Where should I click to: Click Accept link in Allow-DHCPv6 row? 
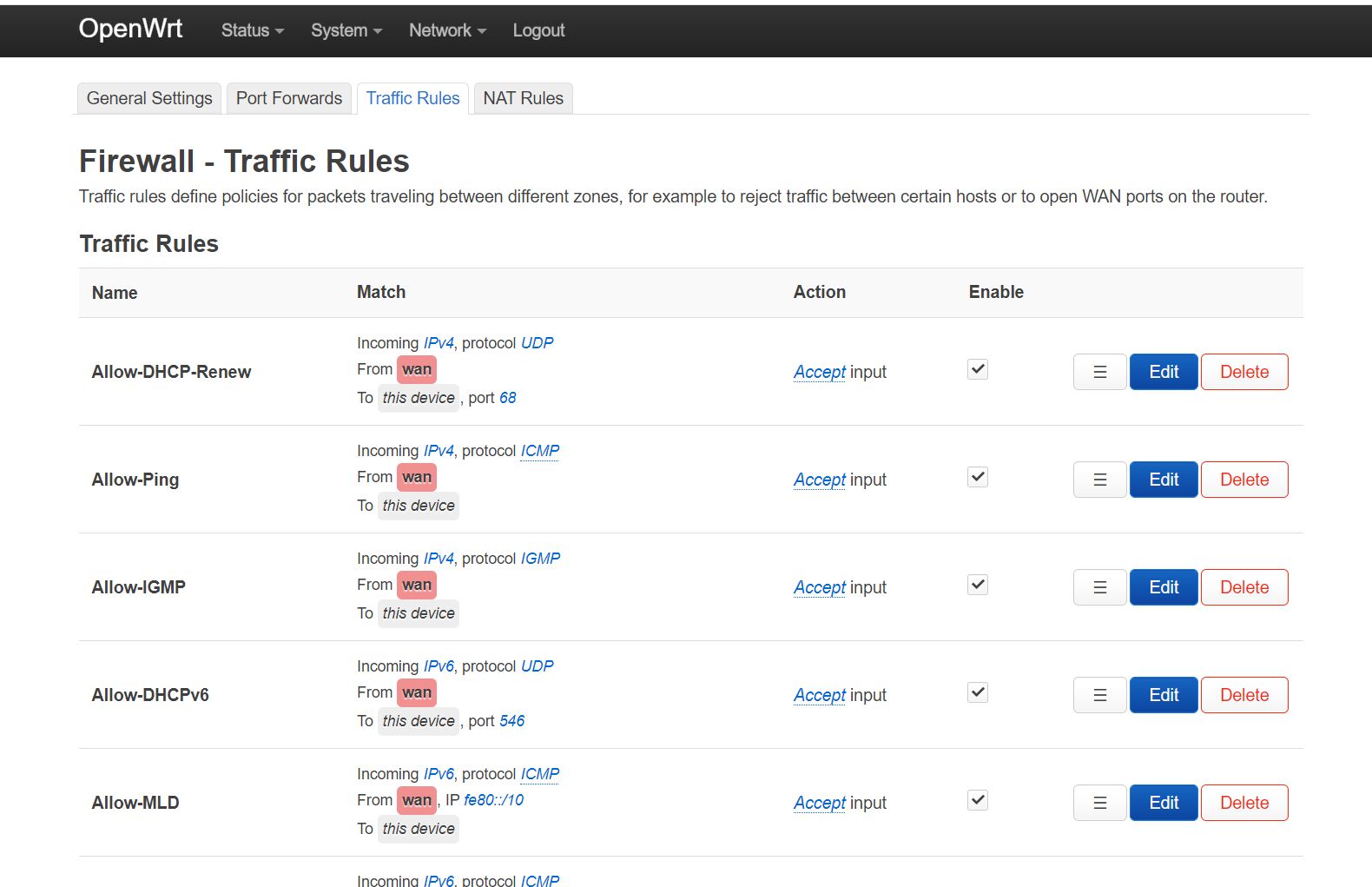(x=820, y=695)
